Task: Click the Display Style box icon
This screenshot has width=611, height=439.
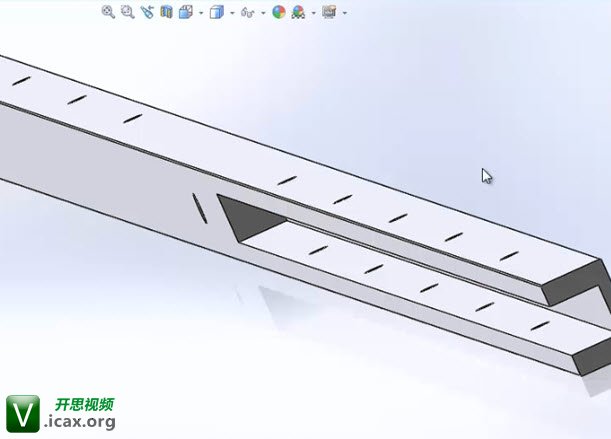Action: click(217, 12)
